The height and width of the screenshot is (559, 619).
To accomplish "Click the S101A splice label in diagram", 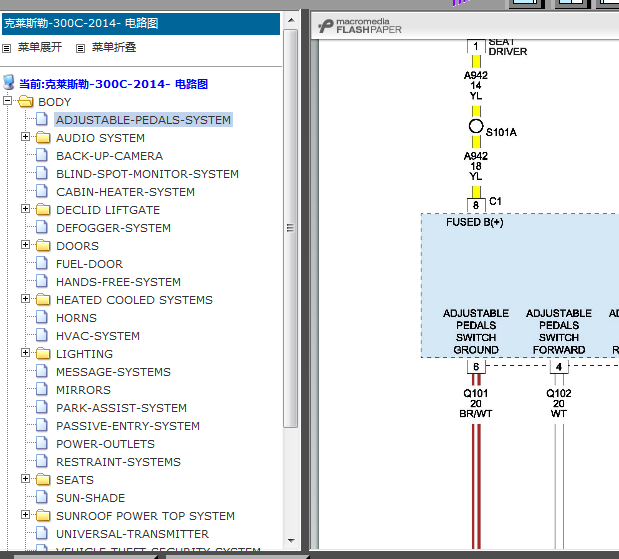I will pyautogui.click(x=501, y=132).
